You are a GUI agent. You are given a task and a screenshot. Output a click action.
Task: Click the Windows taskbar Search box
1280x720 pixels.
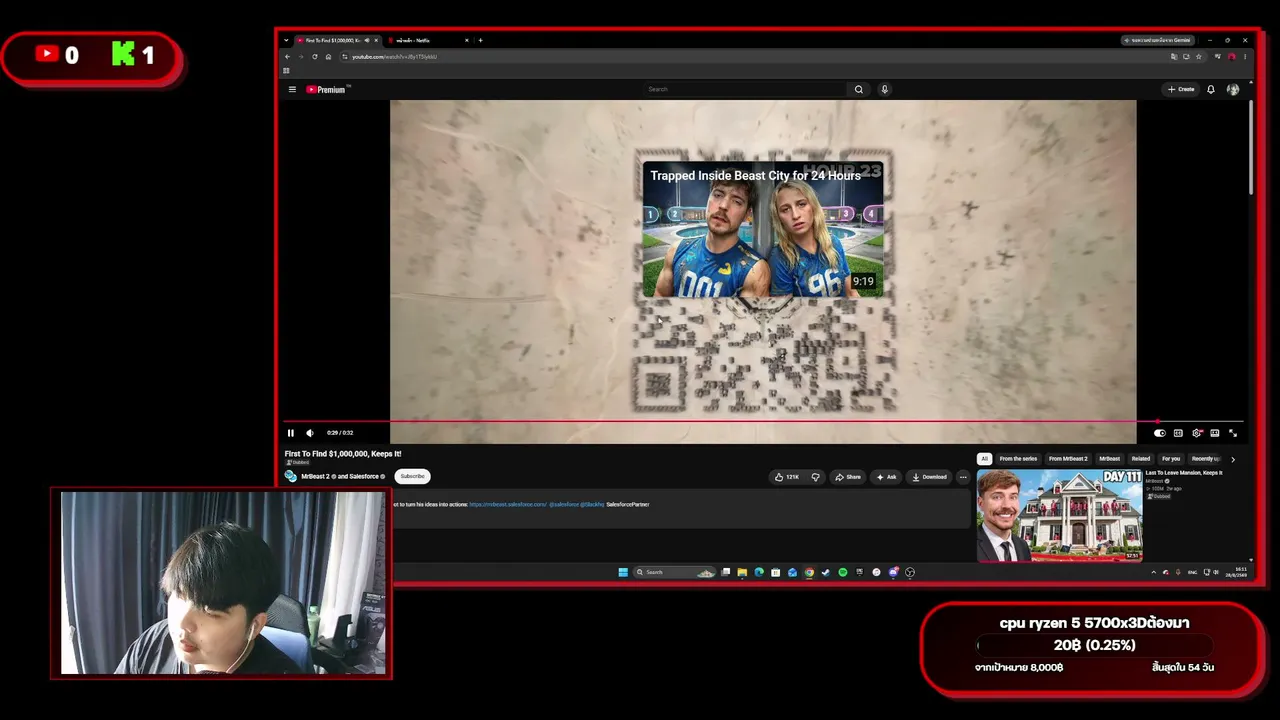676,573
